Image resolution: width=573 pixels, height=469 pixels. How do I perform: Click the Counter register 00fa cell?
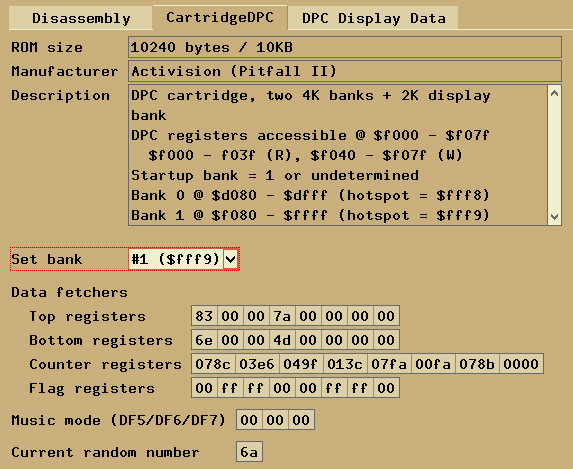433,364
